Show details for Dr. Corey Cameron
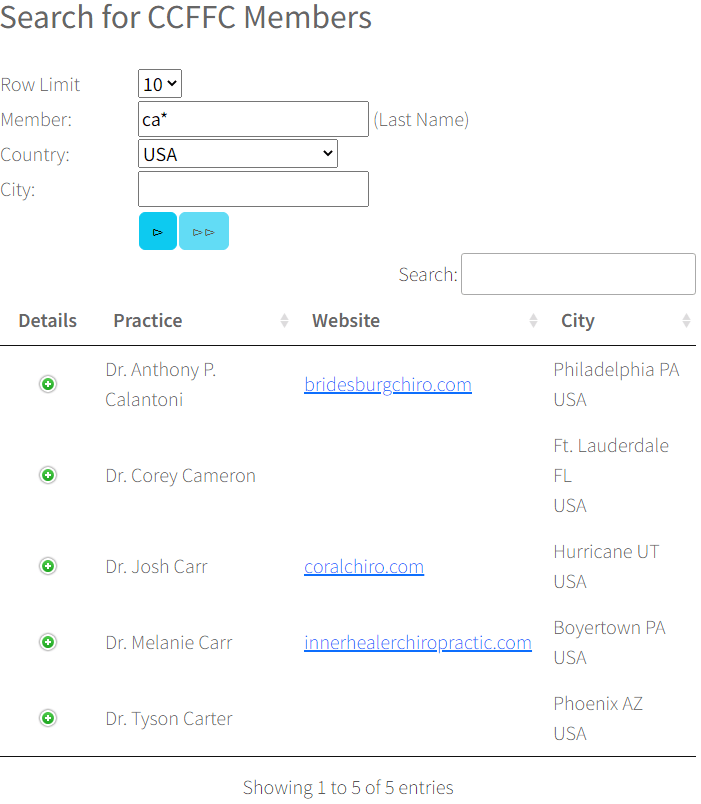Image resolution: width=701 pixels, height=804 pixels. pyautogui.click(x=48, y=475)
